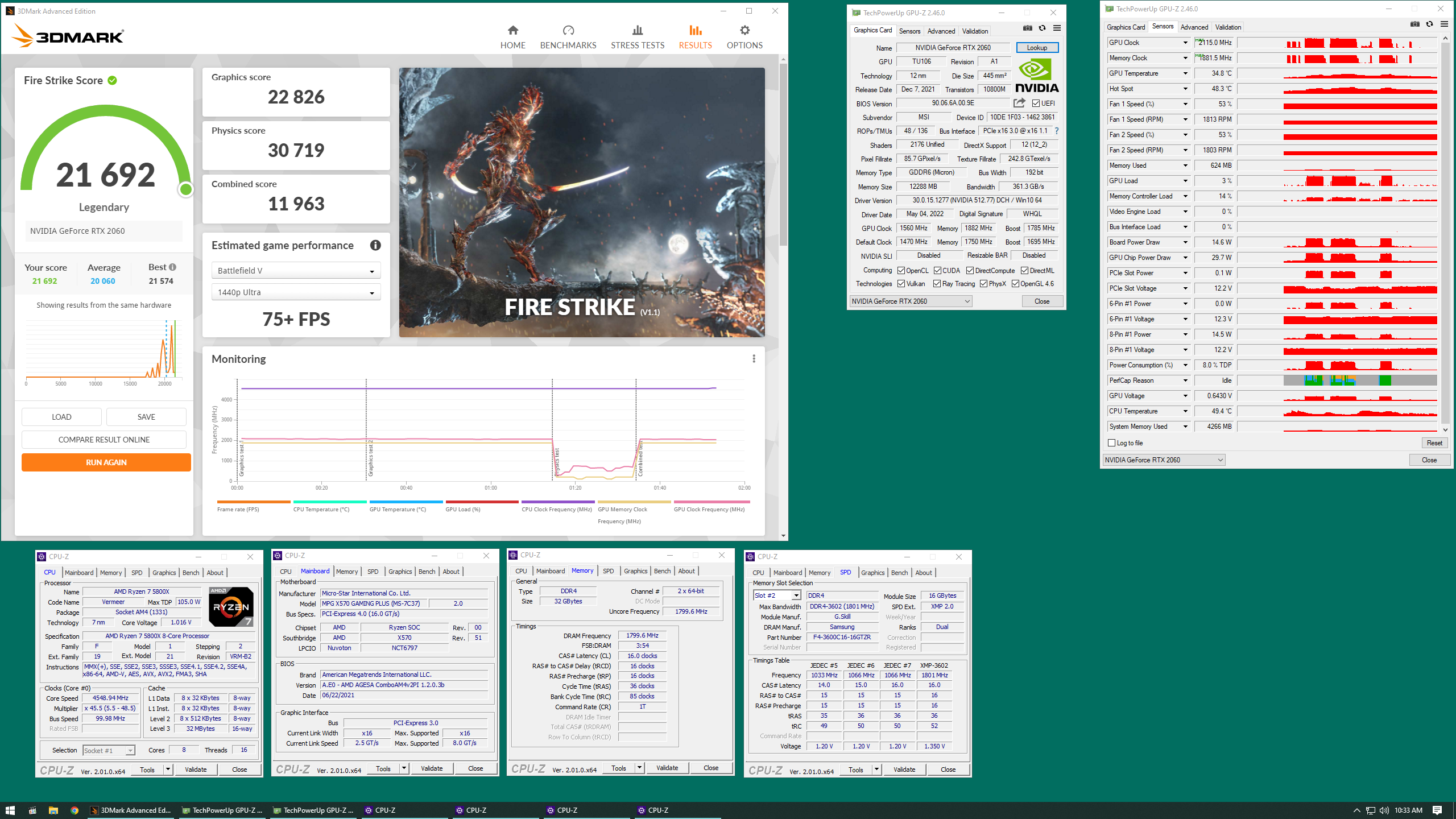Image resolution: width=1456 pixels, height=819 pixels.
Task: Open GPU selector dropdown in GPU-Z Sensors window
Action: click(1164, 460)
